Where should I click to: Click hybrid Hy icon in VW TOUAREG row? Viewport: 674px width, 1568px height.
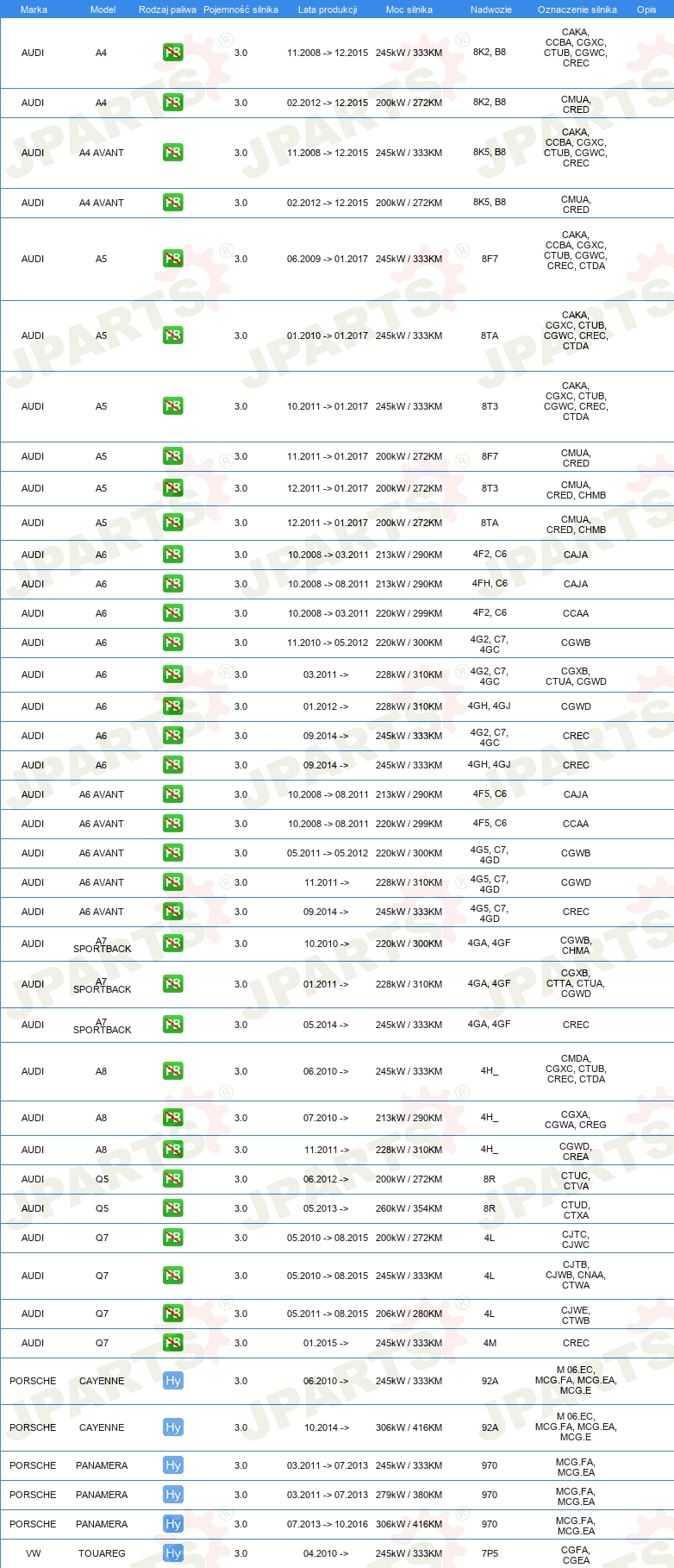pos(173,1553)
